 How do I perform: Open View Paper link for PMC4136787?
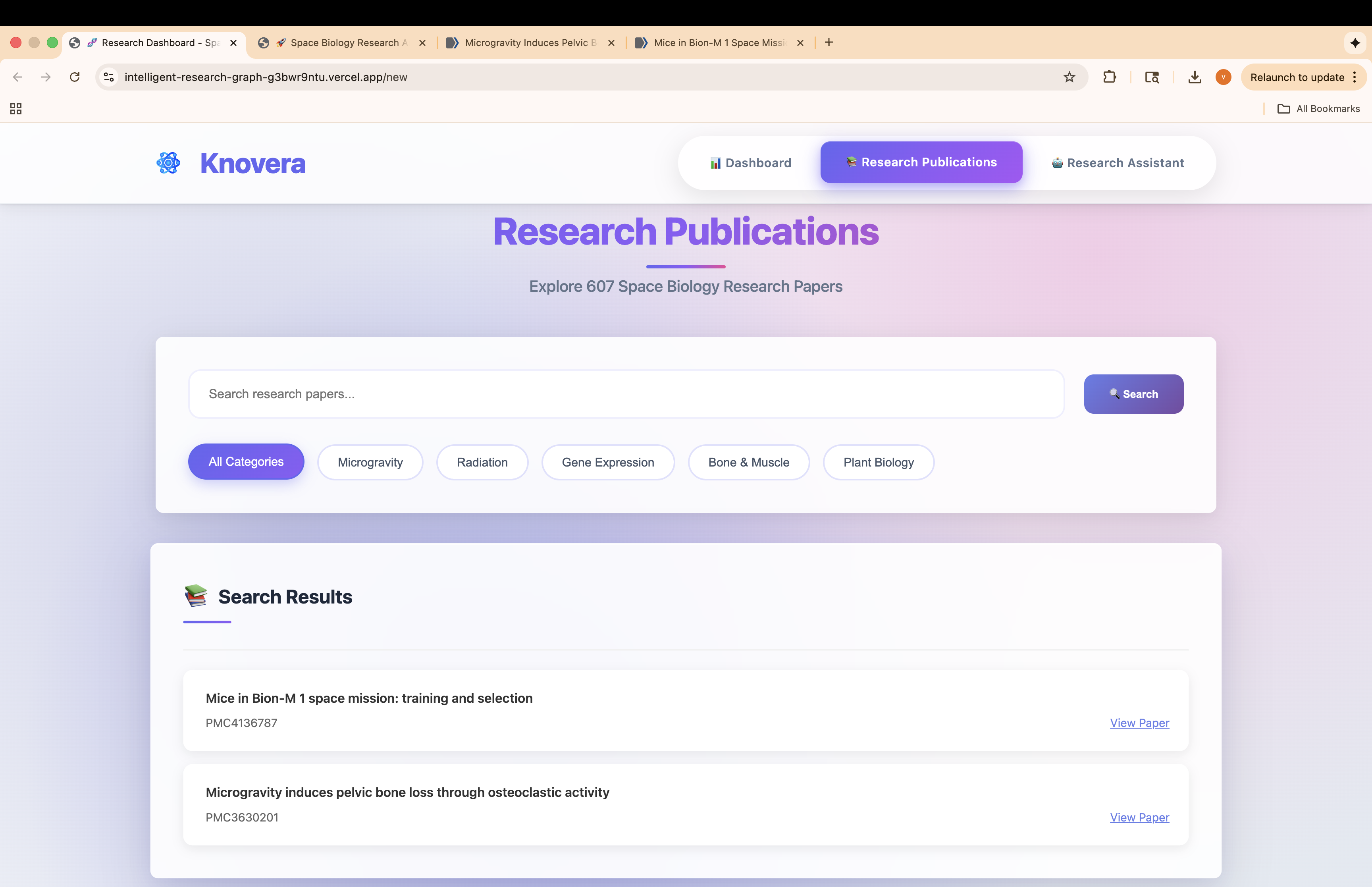[x=1139, y=723]
